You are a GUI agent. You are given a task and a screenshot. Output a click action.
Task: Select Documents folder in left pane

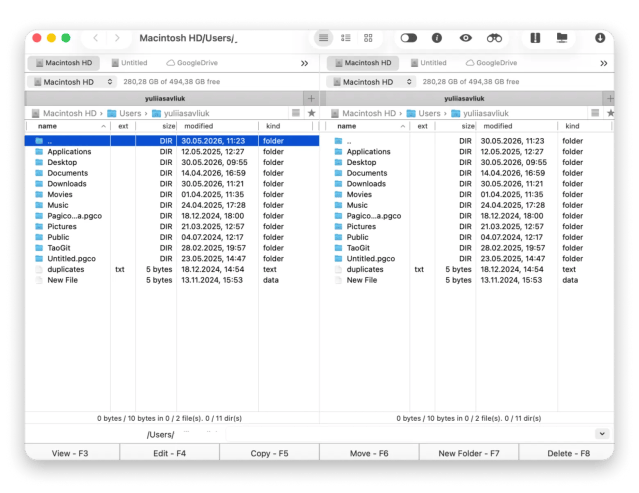pyautogui.click(x=172, y=173)
